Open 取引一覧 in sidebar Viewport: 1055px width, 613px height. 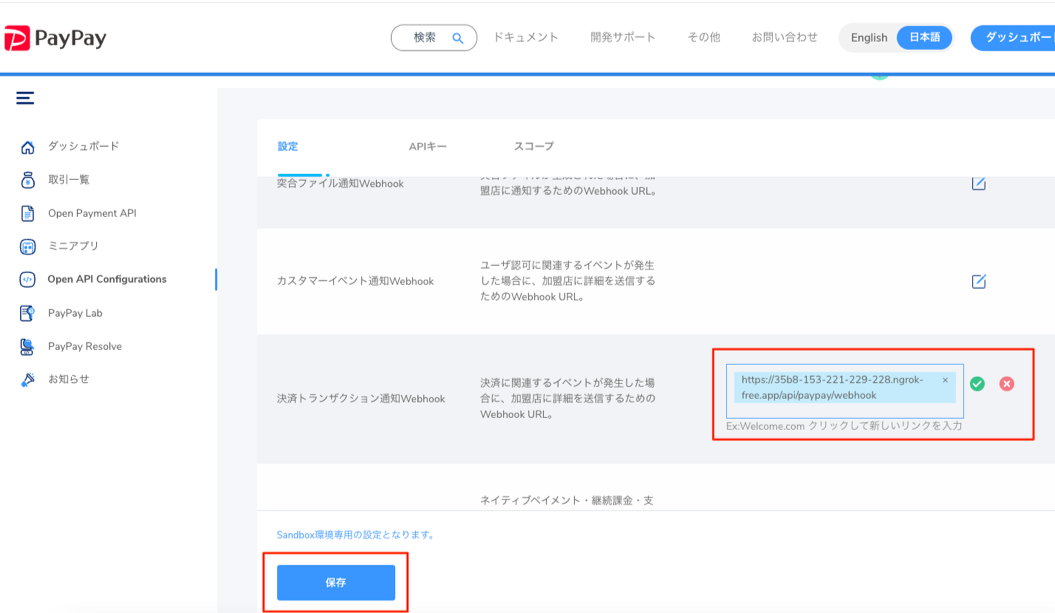(69, 180)
